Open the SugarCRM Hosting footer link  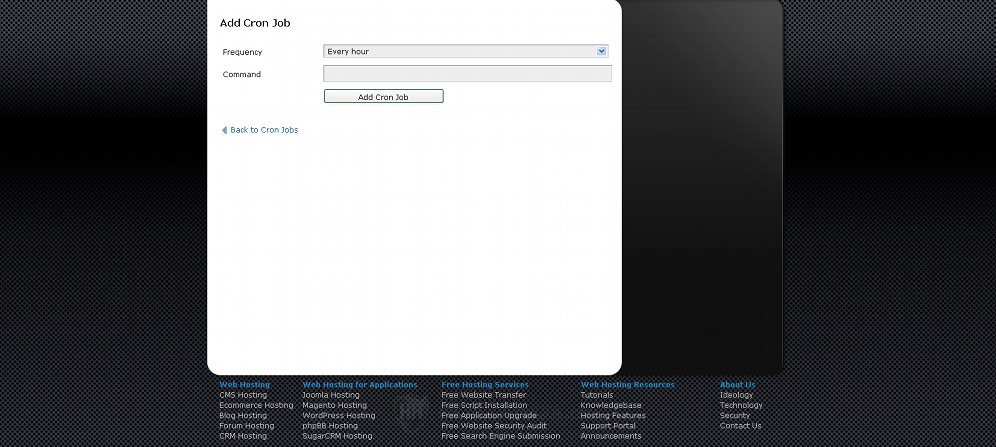coord(337,436)
